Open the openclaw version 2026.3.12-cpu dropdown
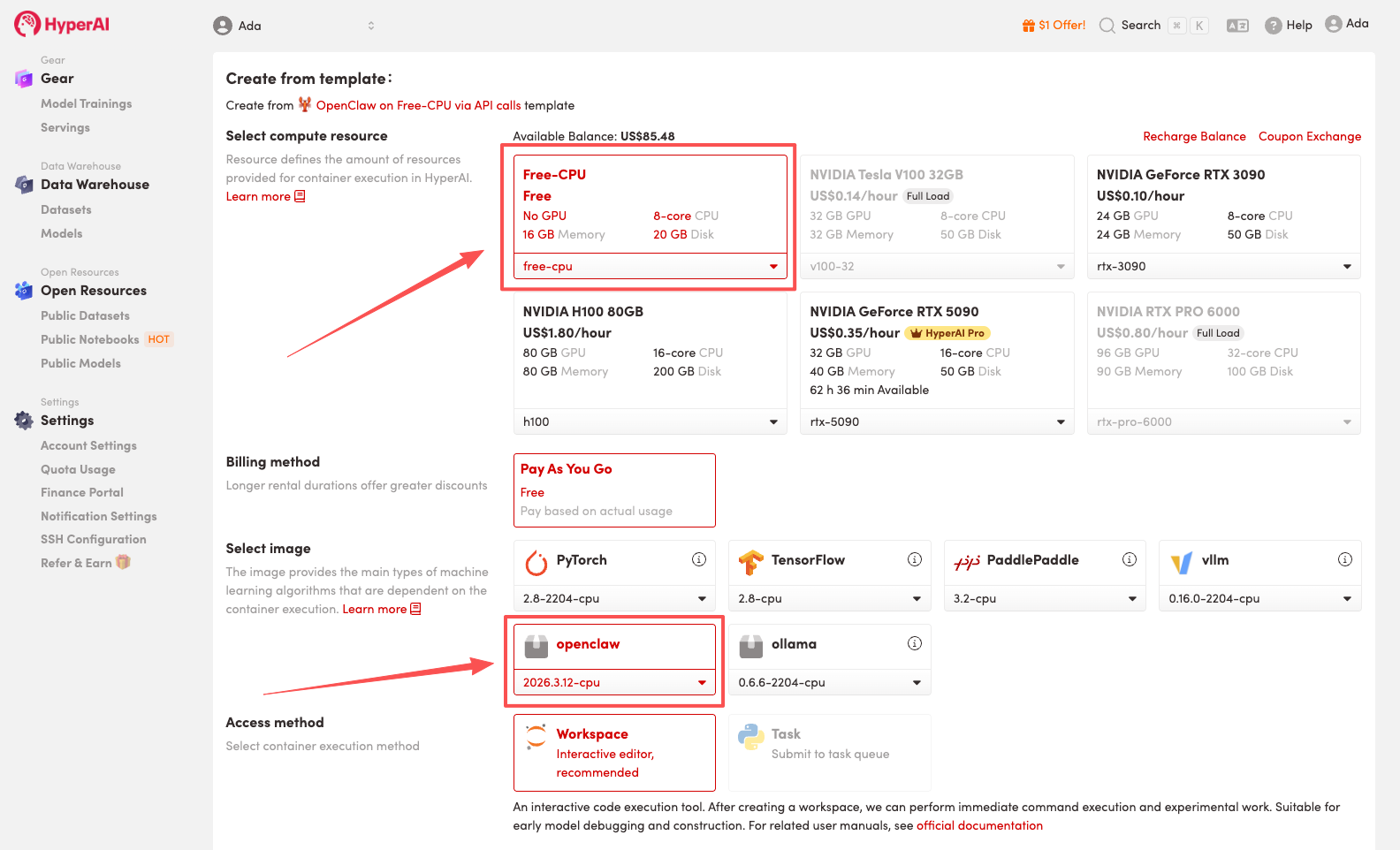Image resolution: width=1400 pixels, height=850 pixels. pos(614,682)
